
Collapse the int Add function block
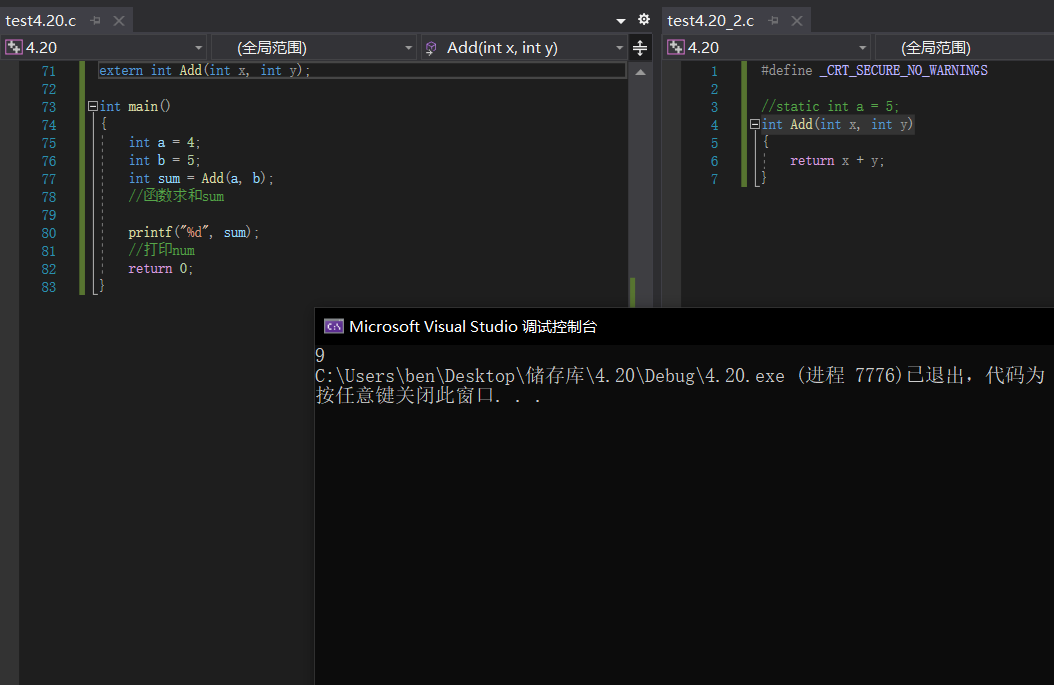754,124
